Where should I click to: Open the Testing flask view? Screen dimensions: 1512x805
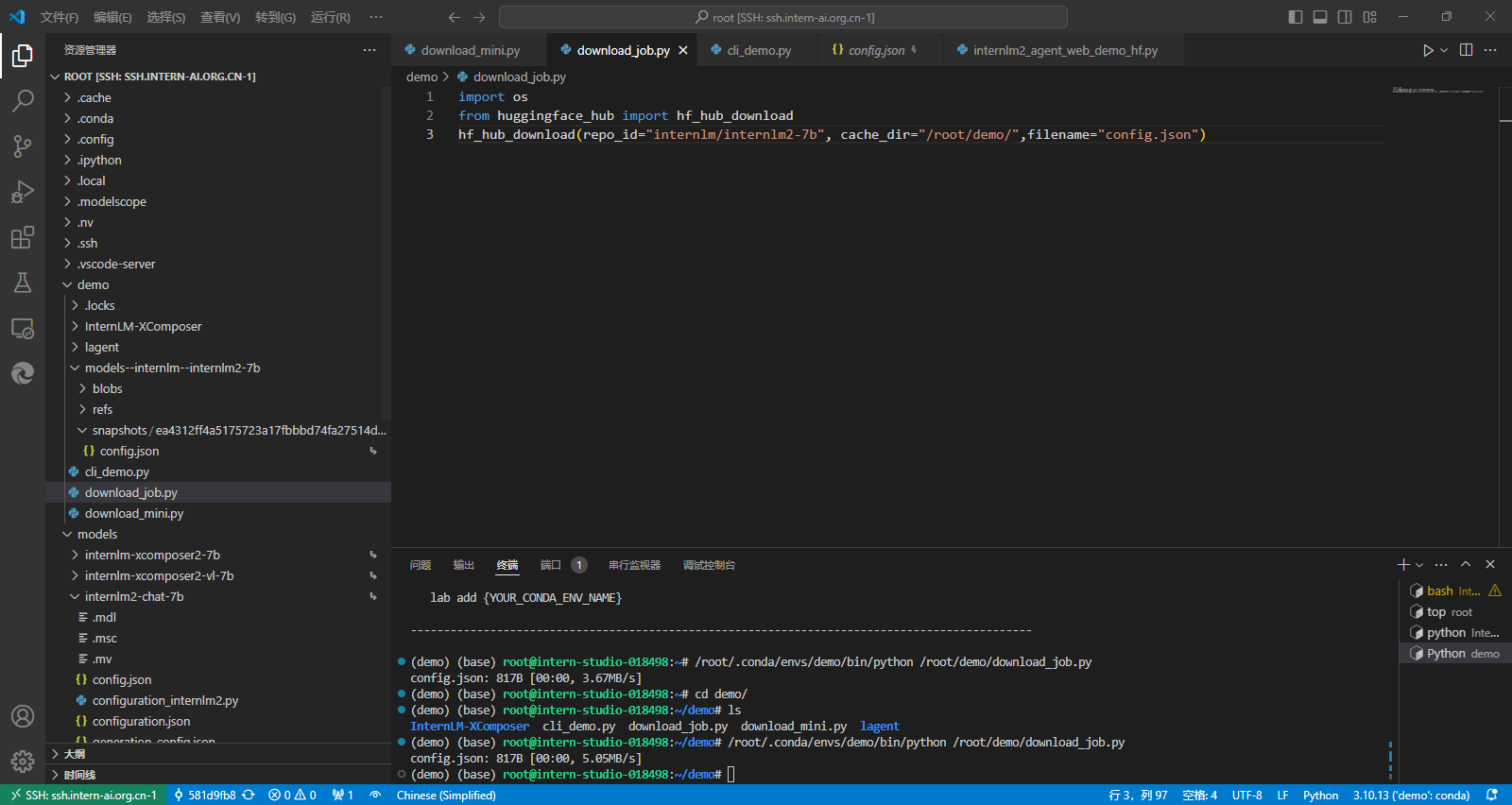[23, 283]
